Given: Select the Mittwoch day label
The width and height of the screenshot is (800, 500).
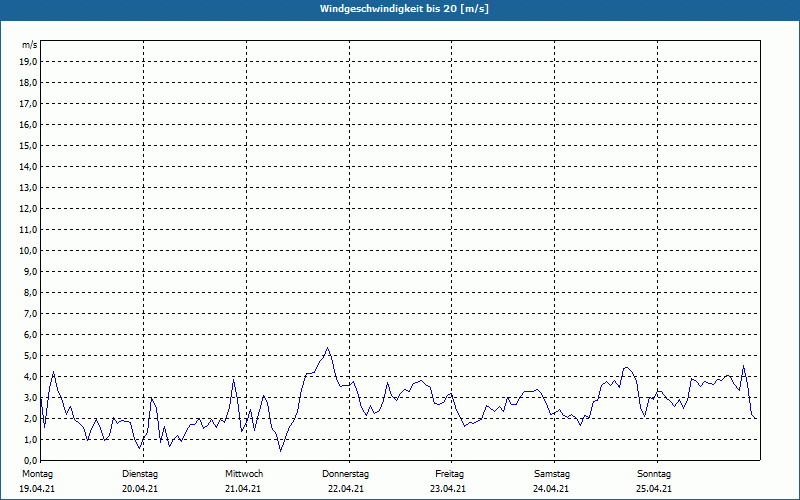Looking at the screenshot, I should 244,474.
